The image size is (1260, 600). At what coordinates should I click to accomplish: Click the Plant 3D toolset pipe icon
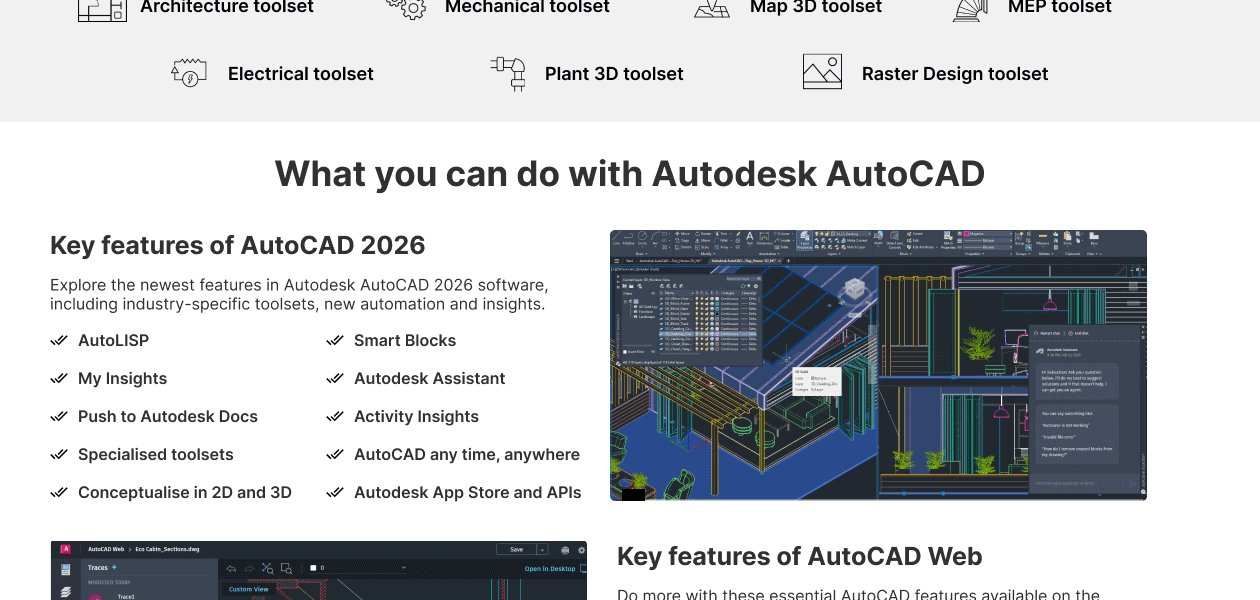click(x=508, y=73)
